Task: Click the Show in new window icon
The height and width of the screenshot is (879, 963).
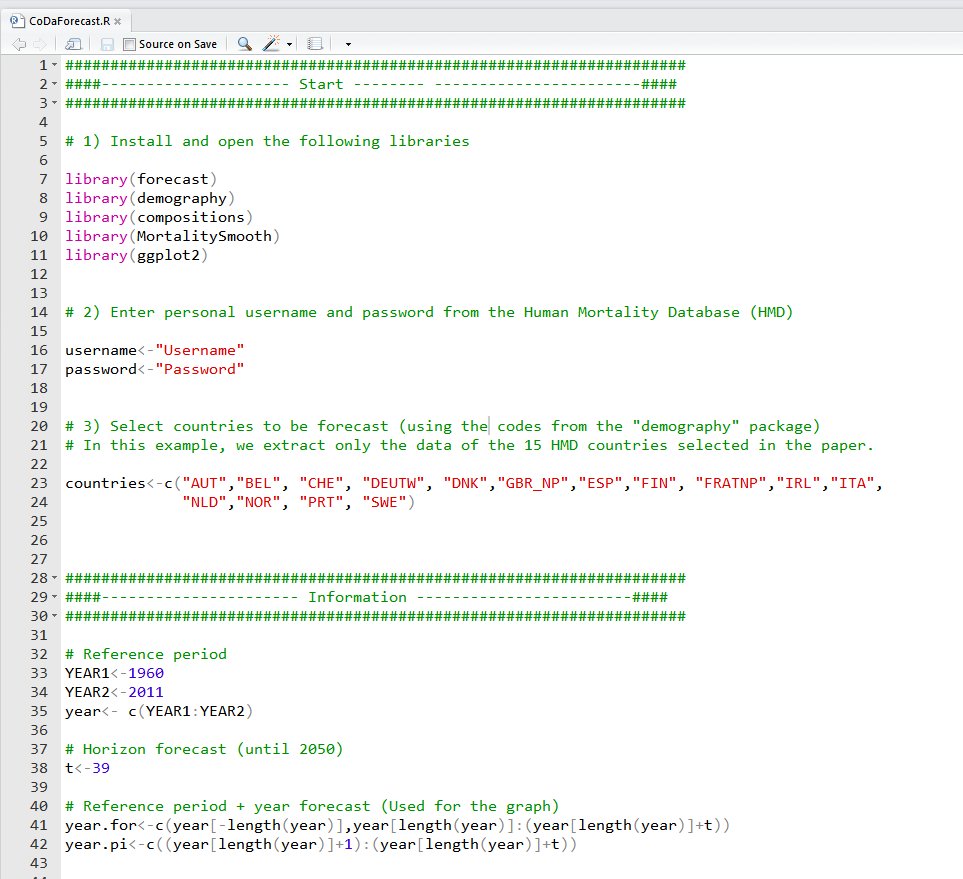Action: 73,44
